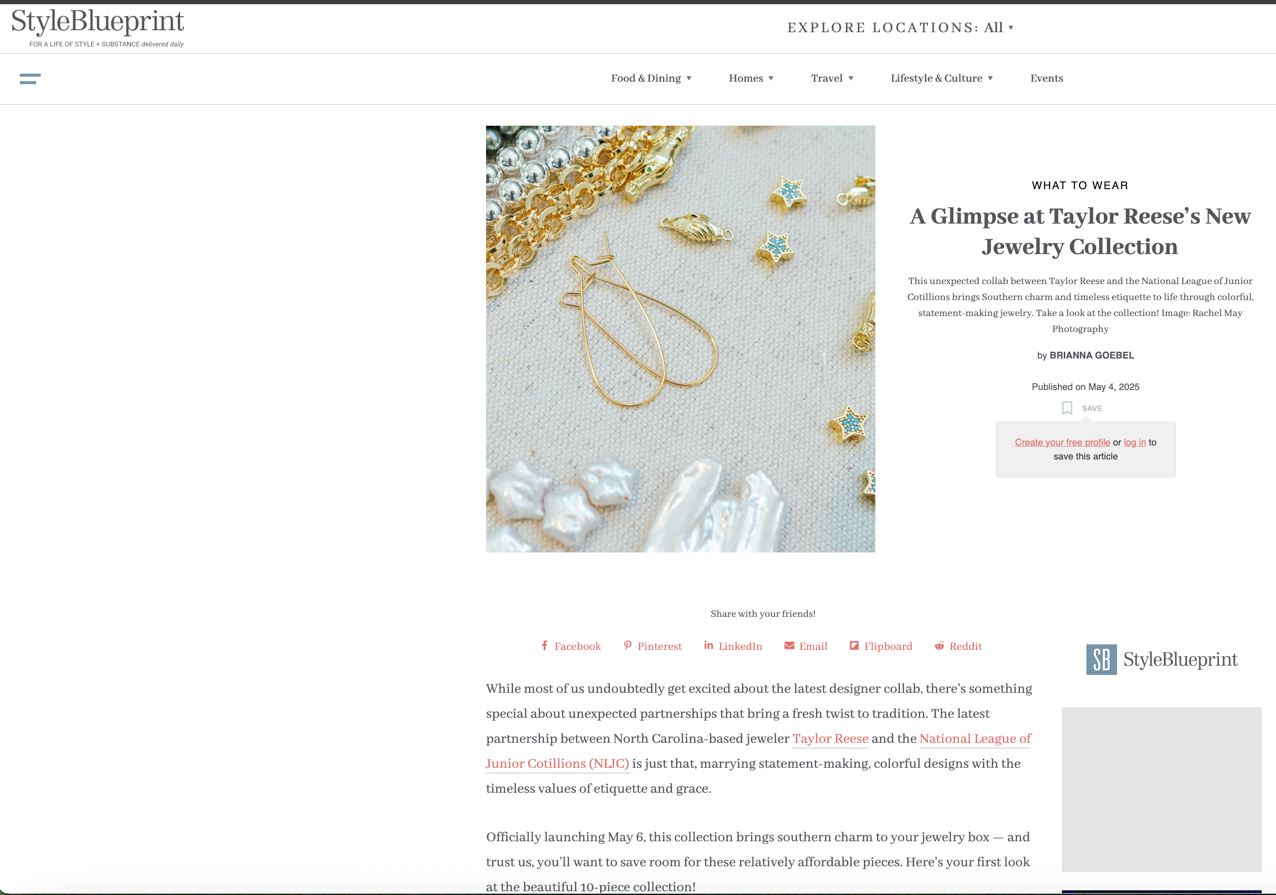Go to the Events page

click(1046, 78)
